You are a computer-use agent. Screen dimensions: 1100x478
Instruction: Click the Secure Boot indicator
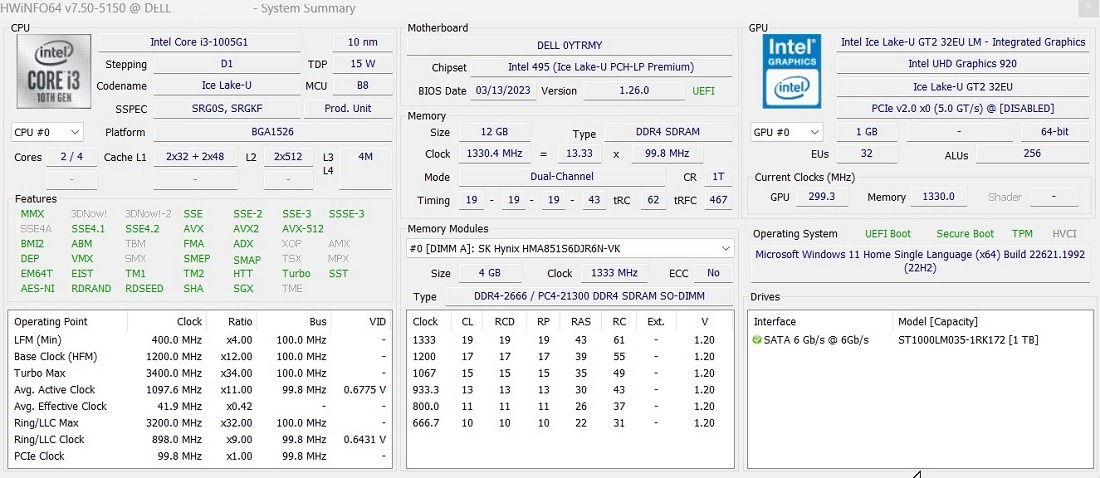[965, 234]
